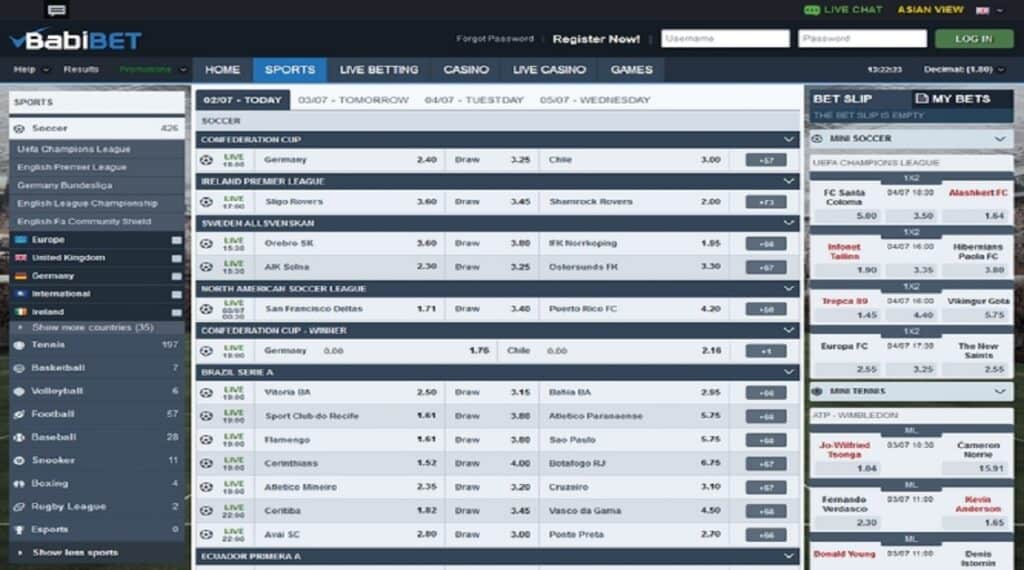Click Show less sports
Screen dimensions: 1024x570
(x=75, y=553)
